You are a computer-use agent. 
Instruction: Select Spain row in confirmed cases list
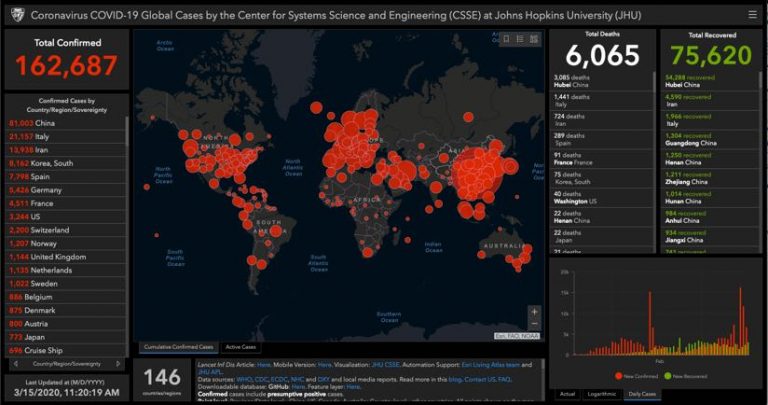coord(66,176)
